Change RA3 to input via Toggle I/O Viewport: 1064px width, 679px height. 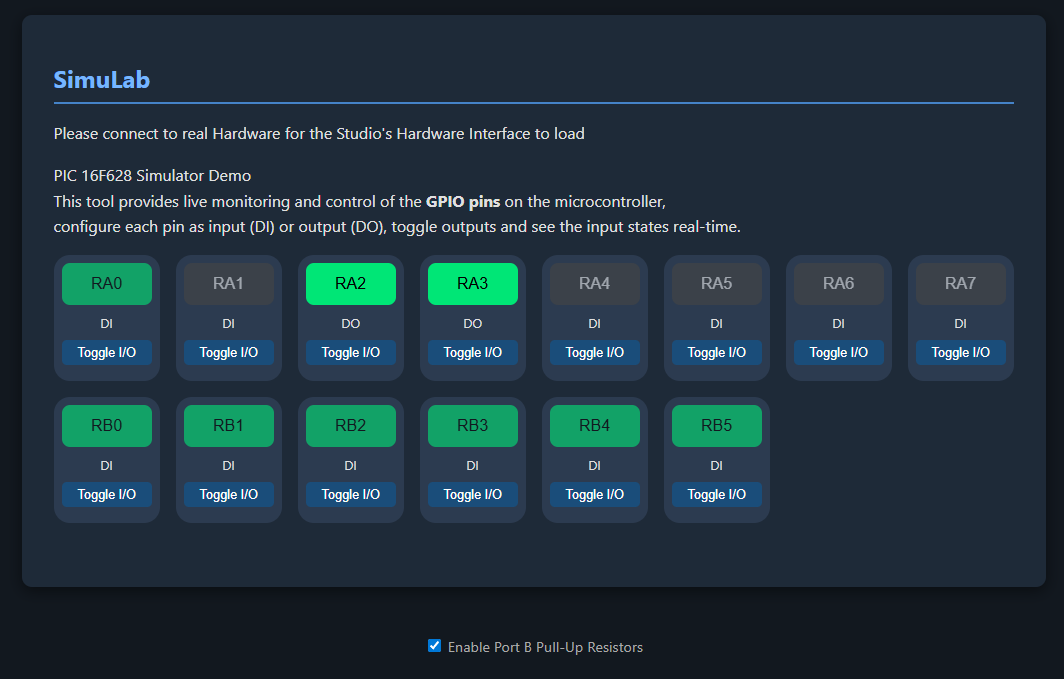coord(473,352)
